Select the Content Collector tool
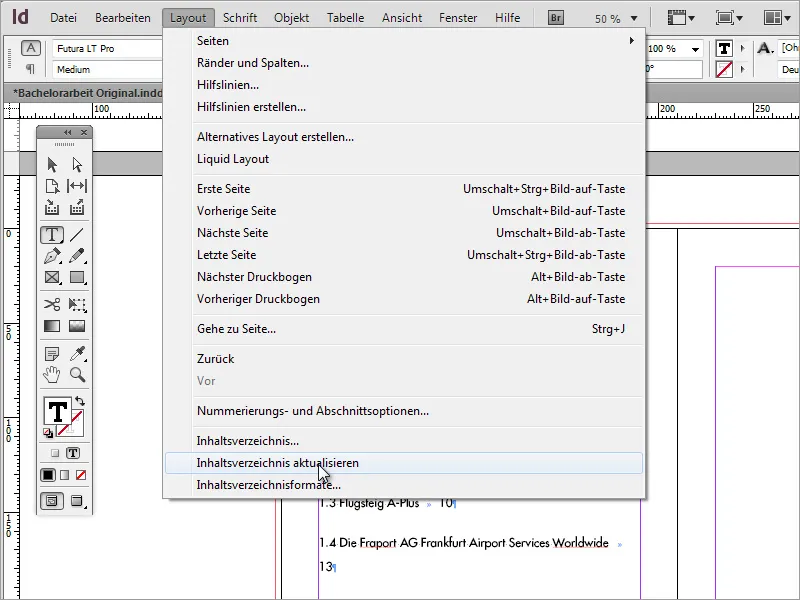 52,207
